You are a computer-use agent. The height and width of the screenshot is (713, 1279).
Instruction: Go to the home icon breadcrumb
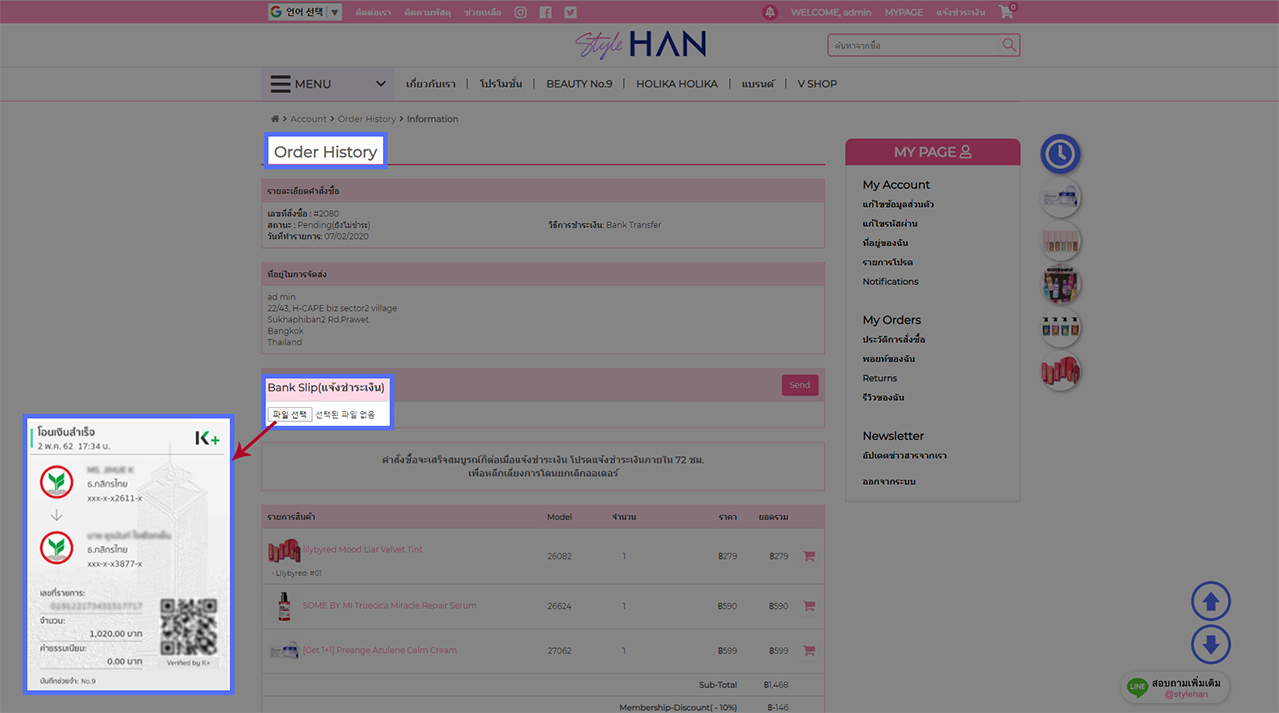(x=275, y=119)
